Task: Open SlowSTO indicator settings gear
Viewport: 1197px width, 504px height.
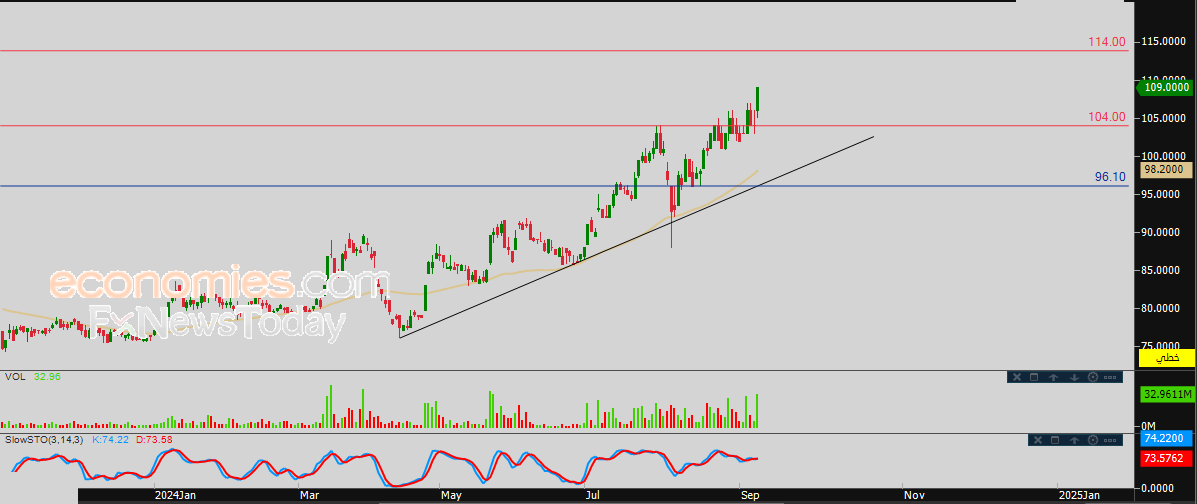Action: [1092, 440]
